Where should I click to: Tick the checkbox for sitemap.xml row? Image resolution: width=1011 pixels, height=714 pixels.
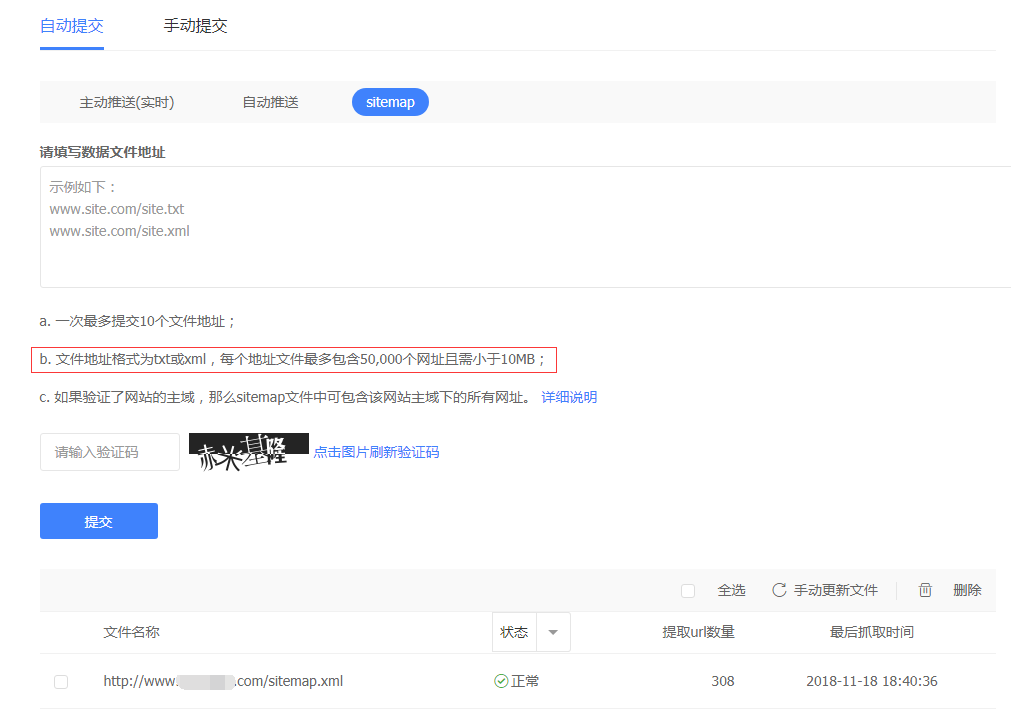tap(61, 682)
